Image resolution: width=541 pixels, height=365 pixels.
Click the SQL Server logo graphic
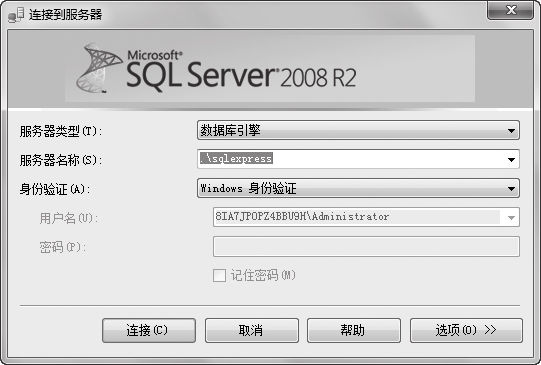[x=99, y=68]
